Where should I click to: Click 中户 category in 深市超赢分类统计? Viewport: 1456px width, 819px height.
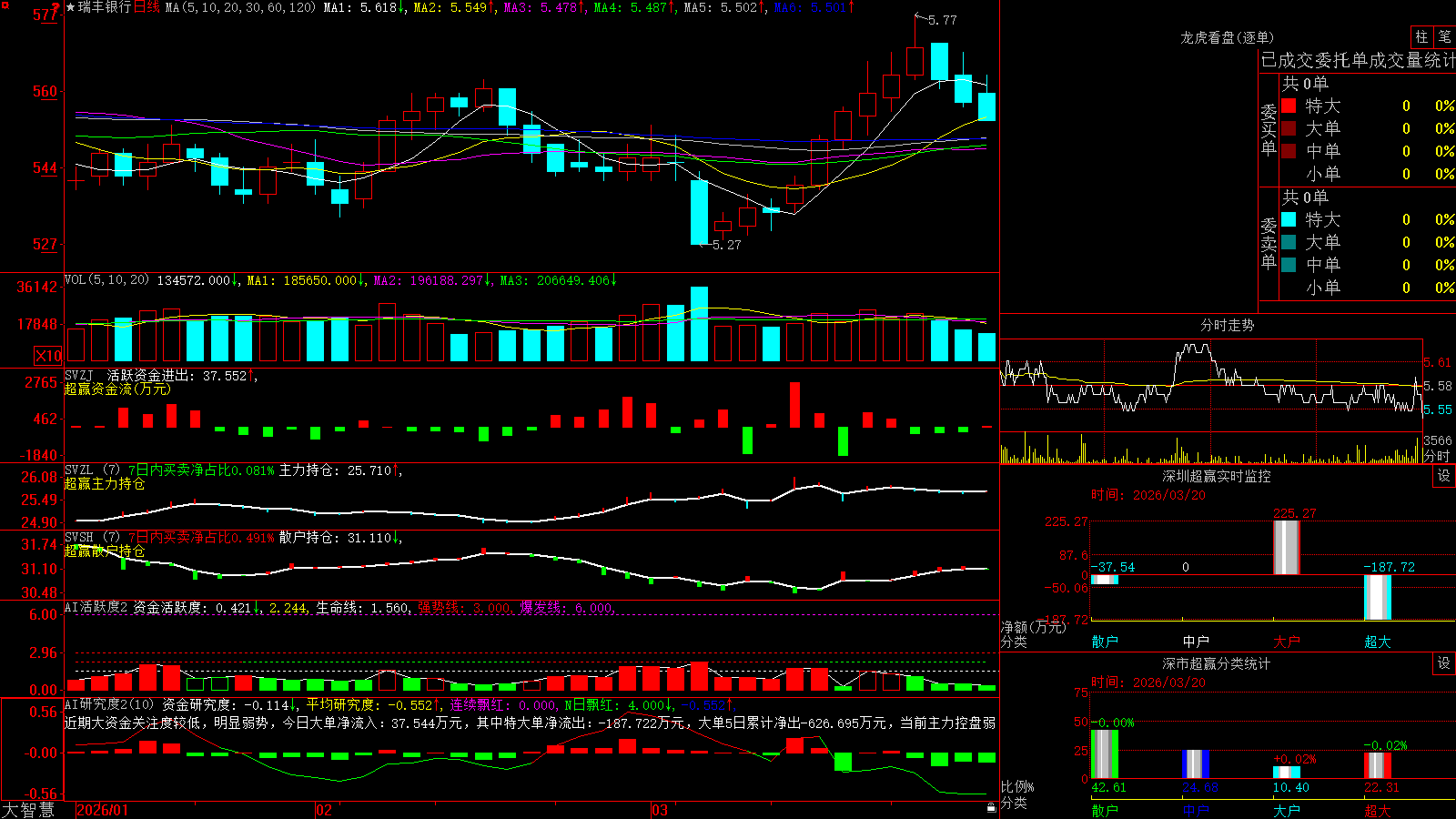1196,810
